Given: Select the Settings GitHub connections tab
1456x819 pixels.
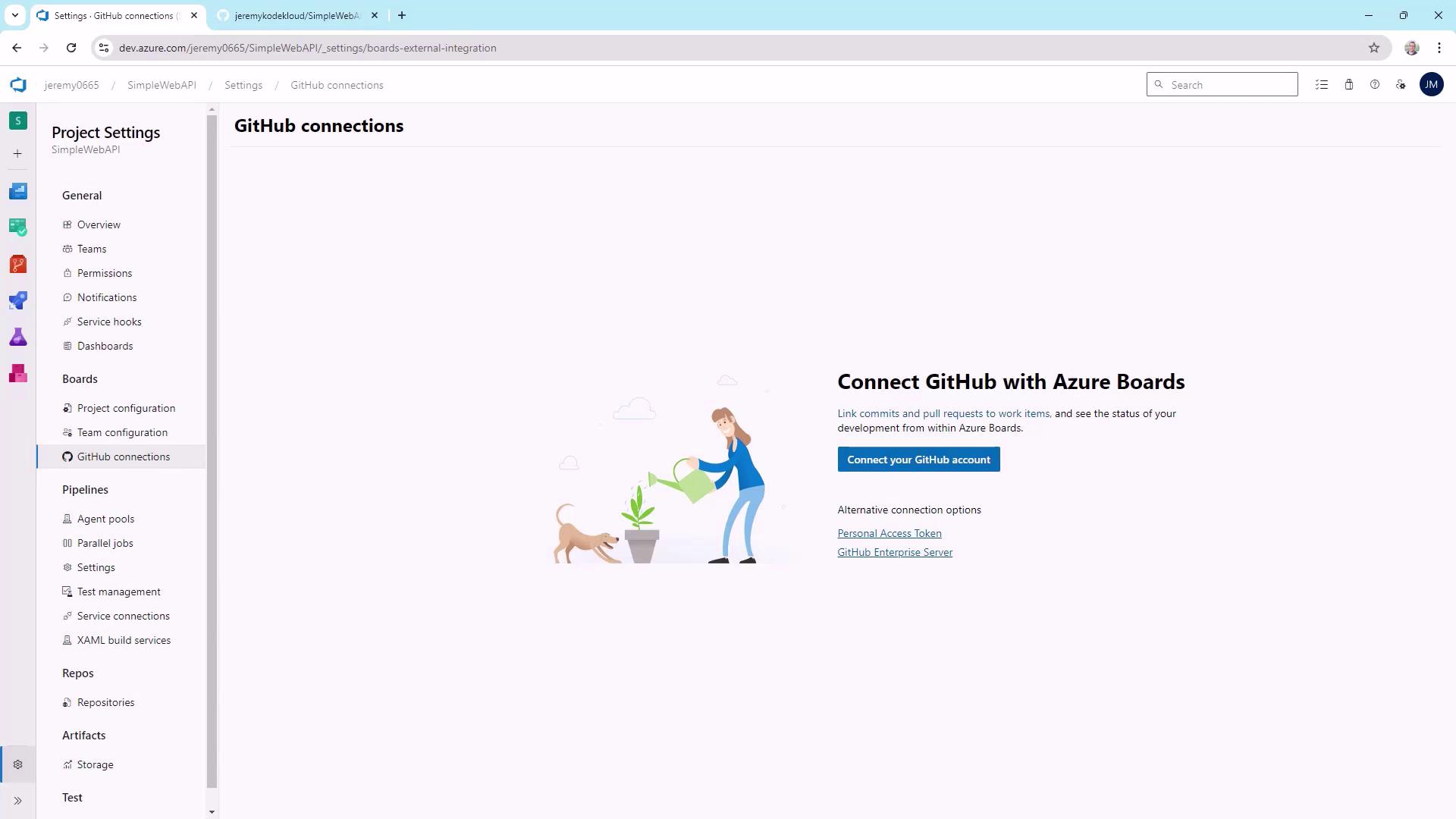Looking at the screenshot, I should click(118, 15).
